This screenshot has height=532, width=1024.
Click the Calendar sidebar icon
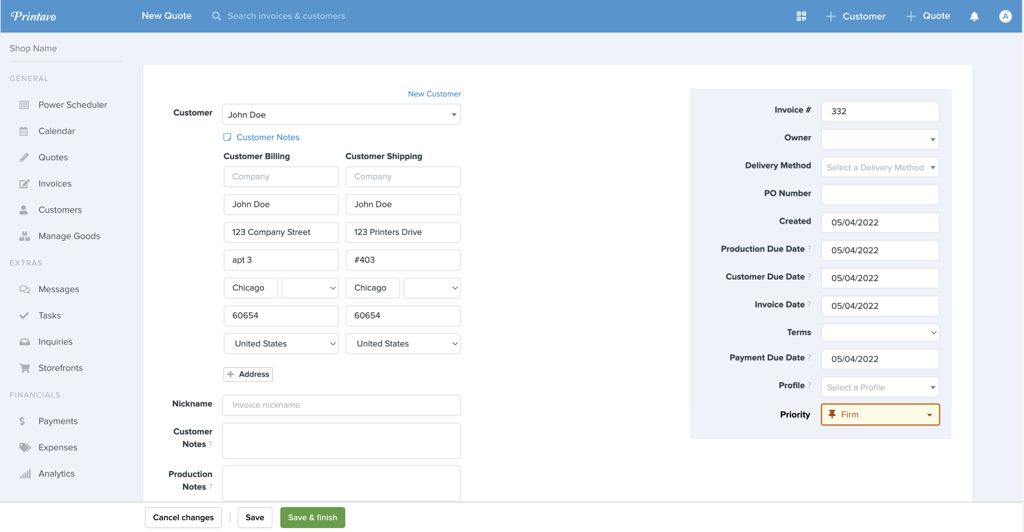[x=24, y=131]
